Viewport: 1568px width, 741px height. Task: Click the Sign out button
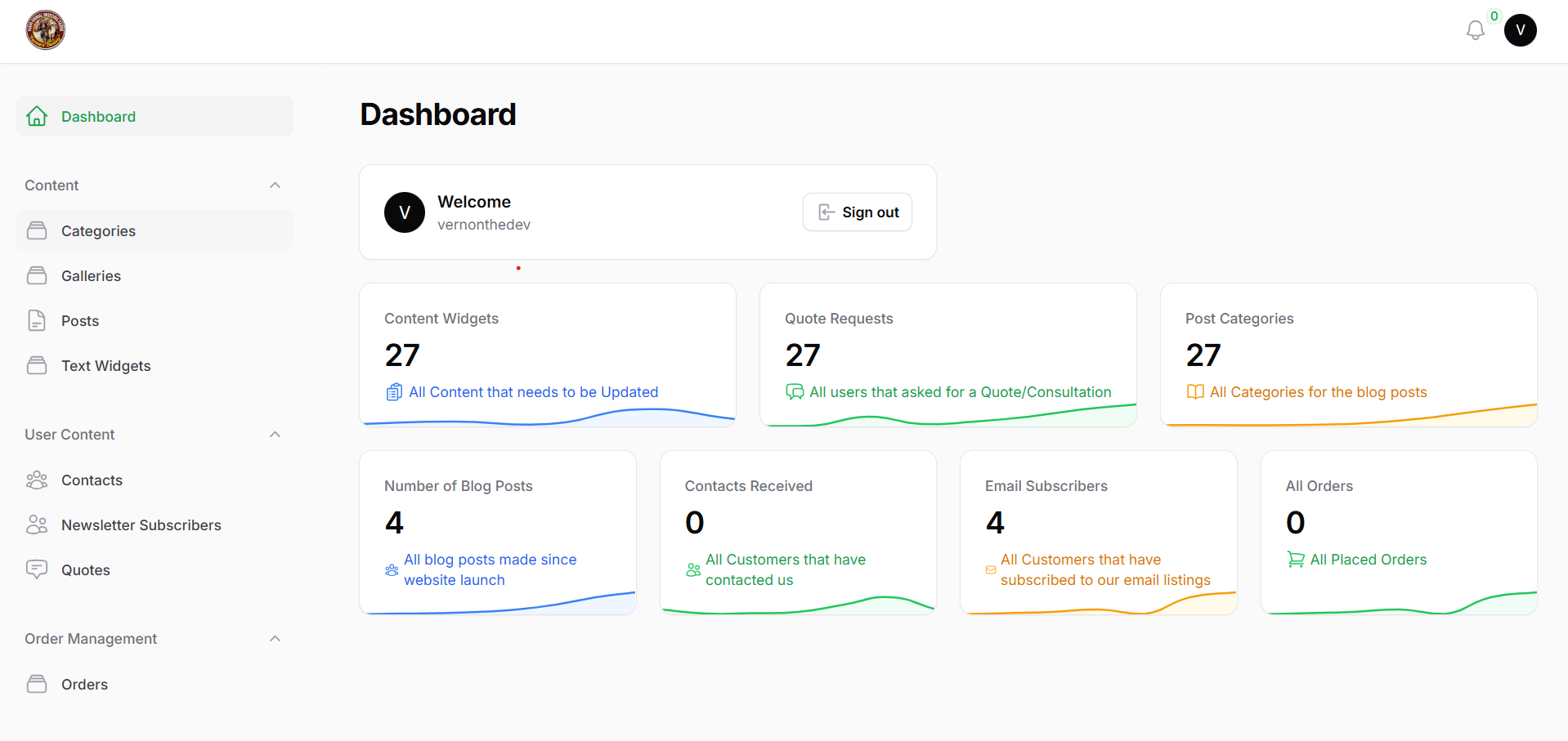pos(857,212)
